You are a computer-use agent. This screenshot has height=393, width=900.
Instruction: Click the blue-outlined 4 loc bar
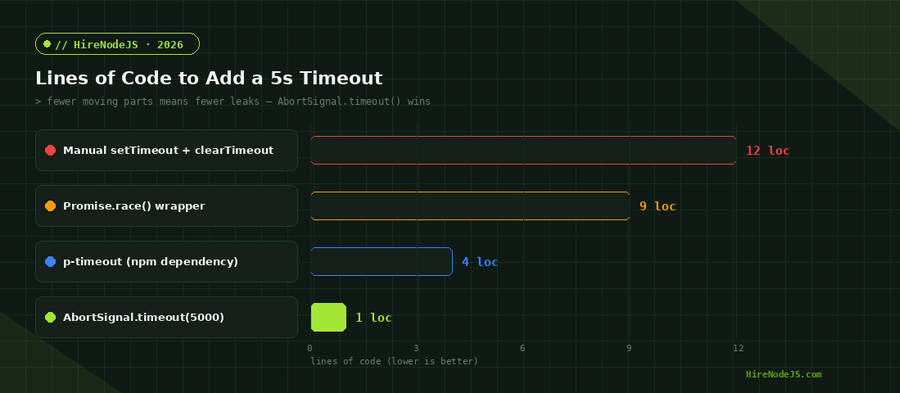pos(382,262)
